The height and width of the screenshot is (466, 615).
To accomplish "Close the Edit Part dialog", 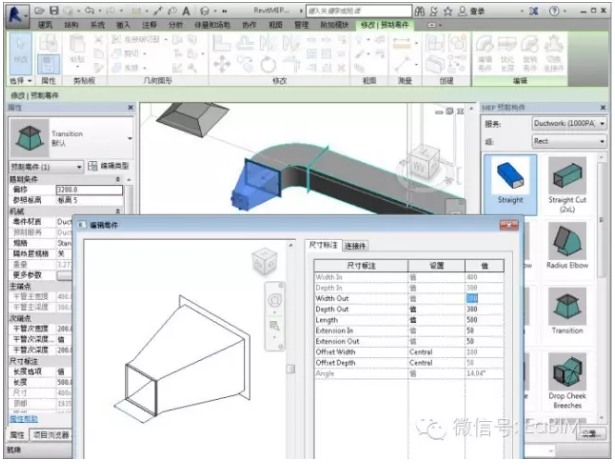I will (x=509, y=225).
